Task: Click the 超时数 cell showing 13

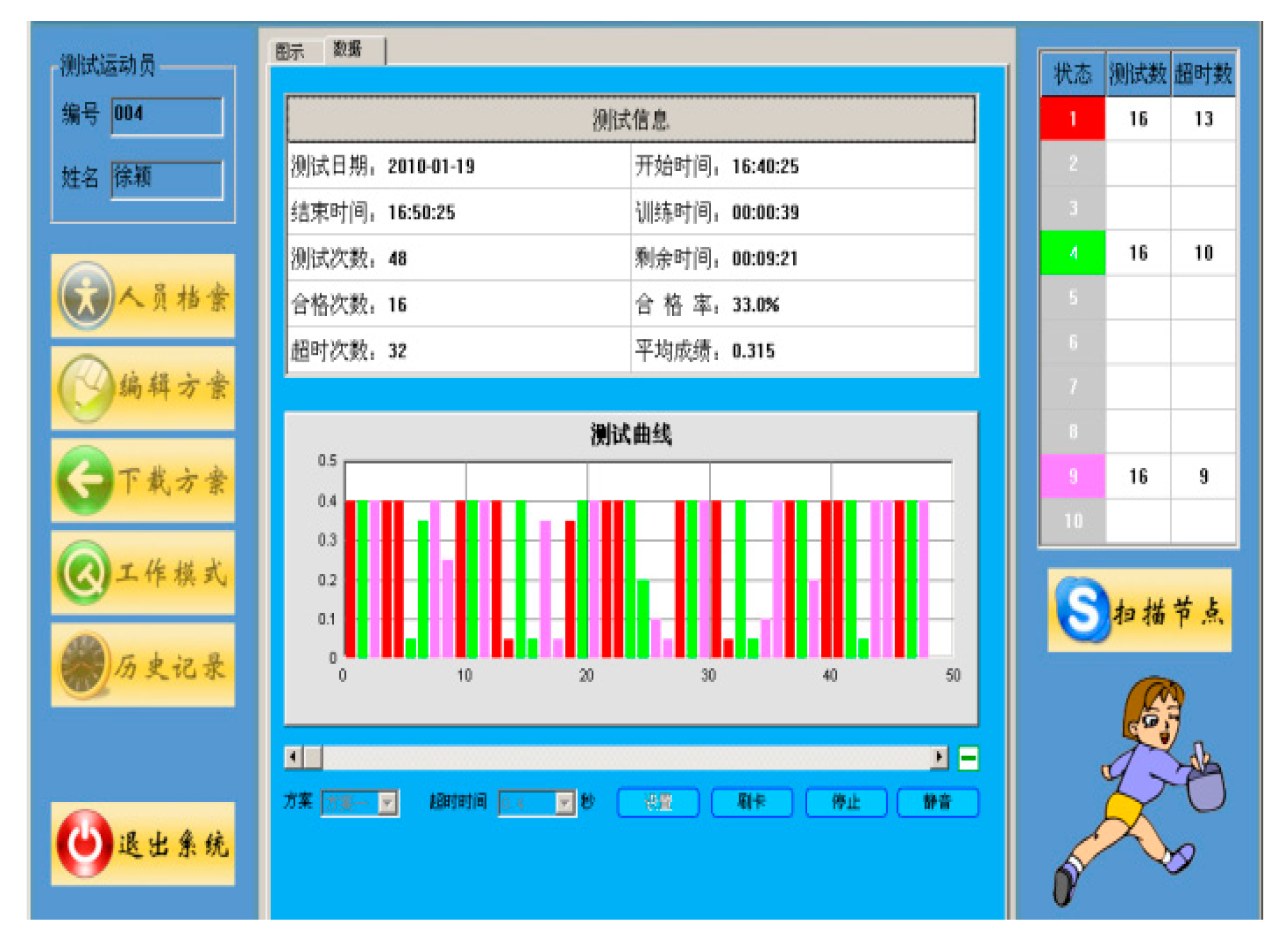Action: pos(1203,118)
